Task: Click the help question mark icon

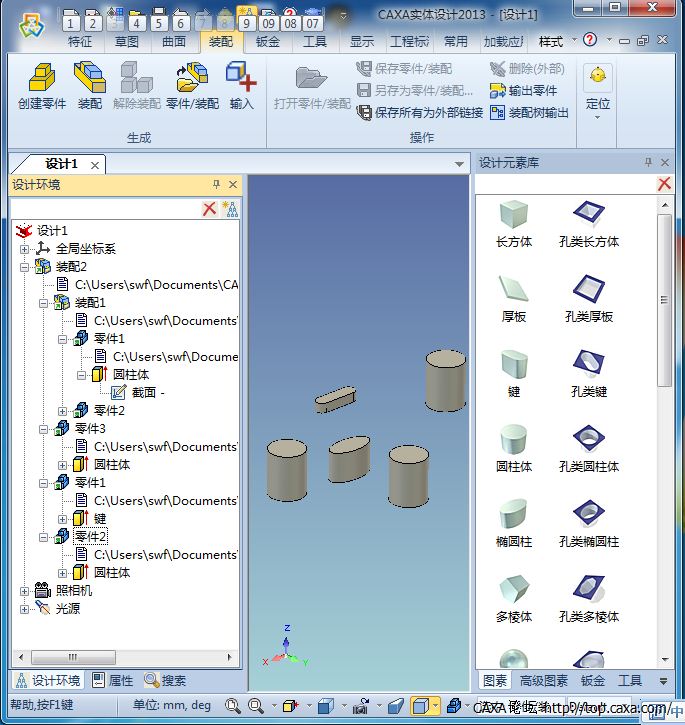Action: [590, 40]
